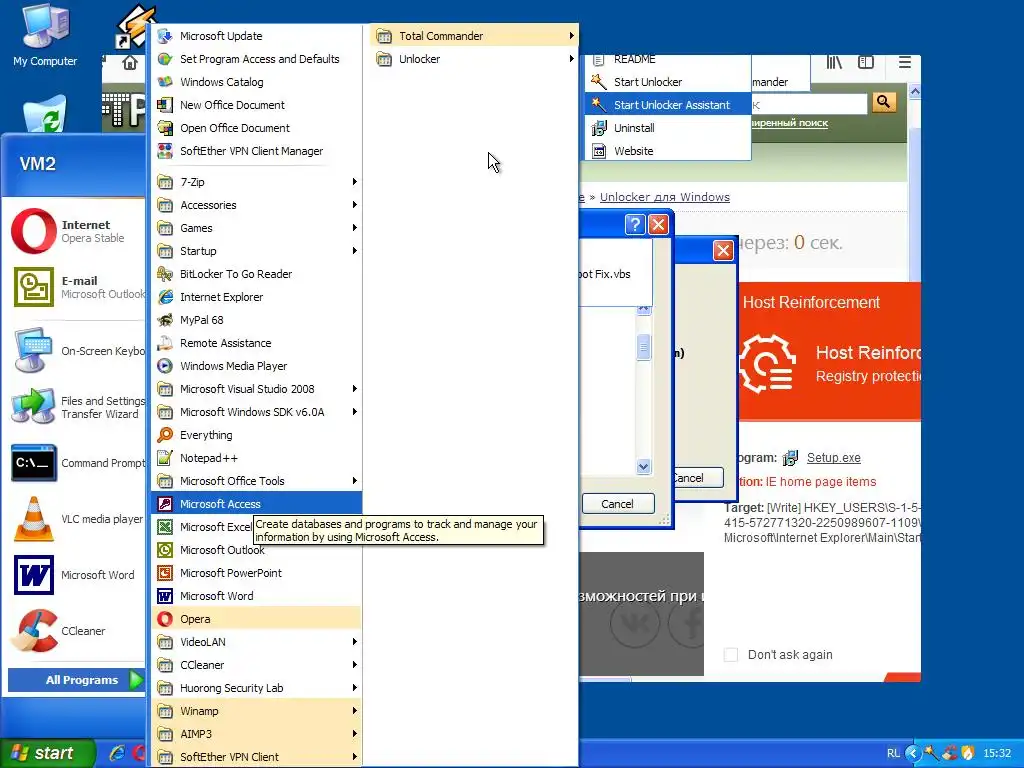This screenshot has width=1024, height=768.
Task: Expand Microsoft Visual Studio 2008 submenu
Action: click(x=257, y=389)
